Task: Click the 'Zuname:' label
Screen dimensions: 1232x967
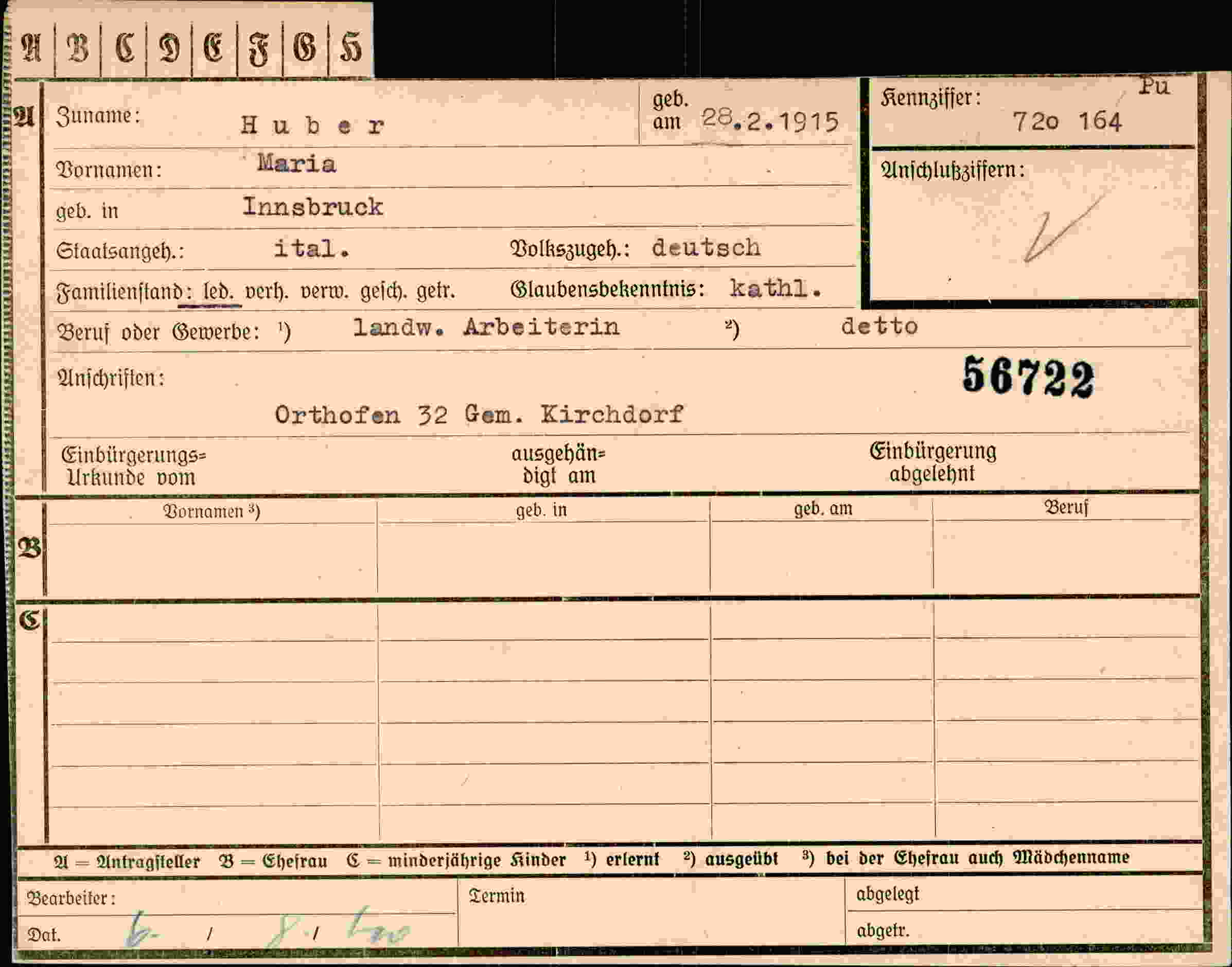Action: pos(98,117)
